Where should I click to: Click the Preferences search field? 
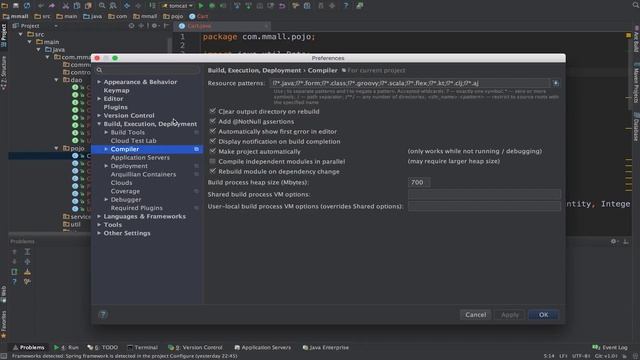click(148, 70)
